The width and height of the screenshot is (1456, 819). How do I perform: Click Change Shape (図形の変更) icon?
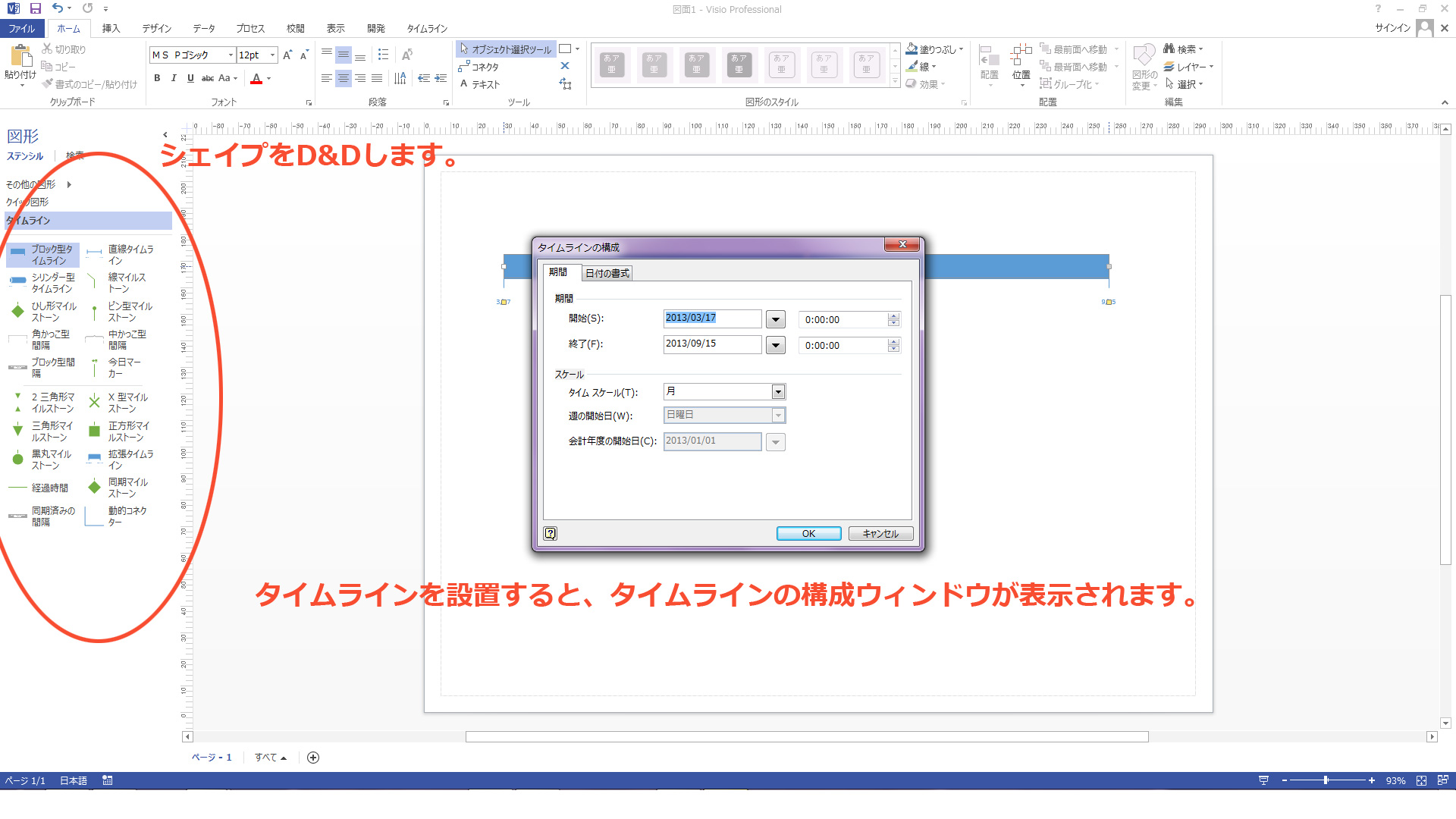coord(1144,55)
